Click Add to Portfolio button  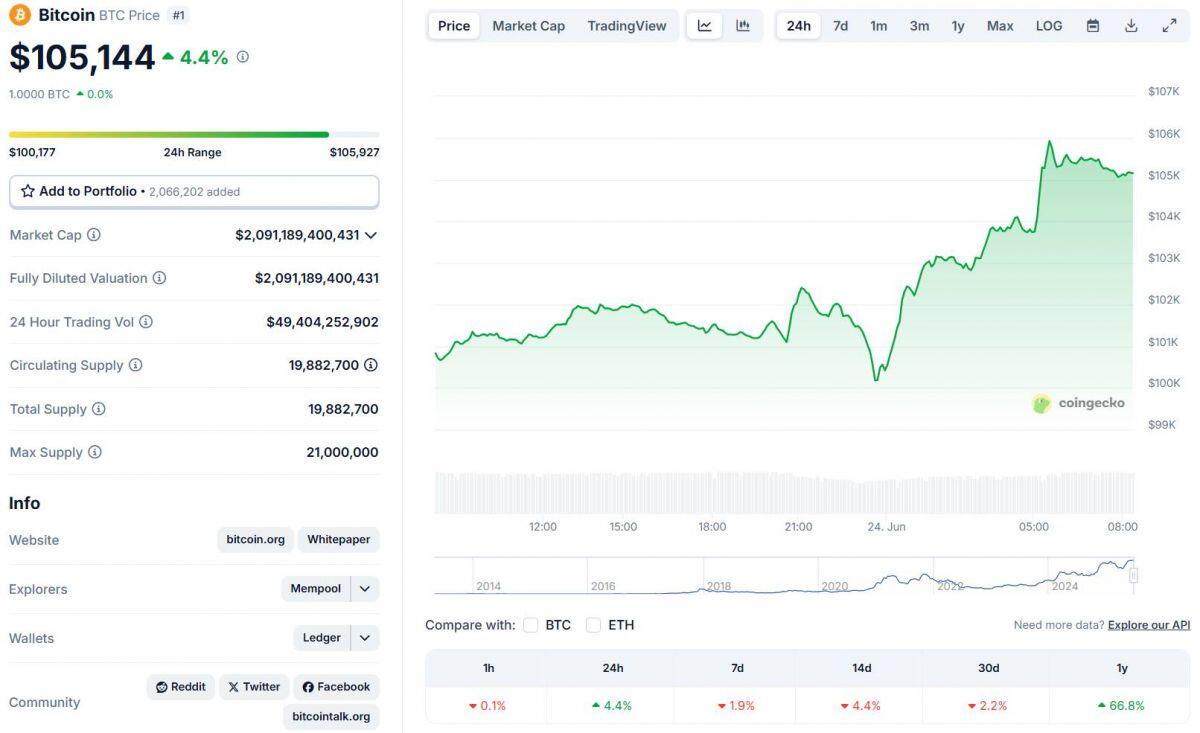point(194,191)
